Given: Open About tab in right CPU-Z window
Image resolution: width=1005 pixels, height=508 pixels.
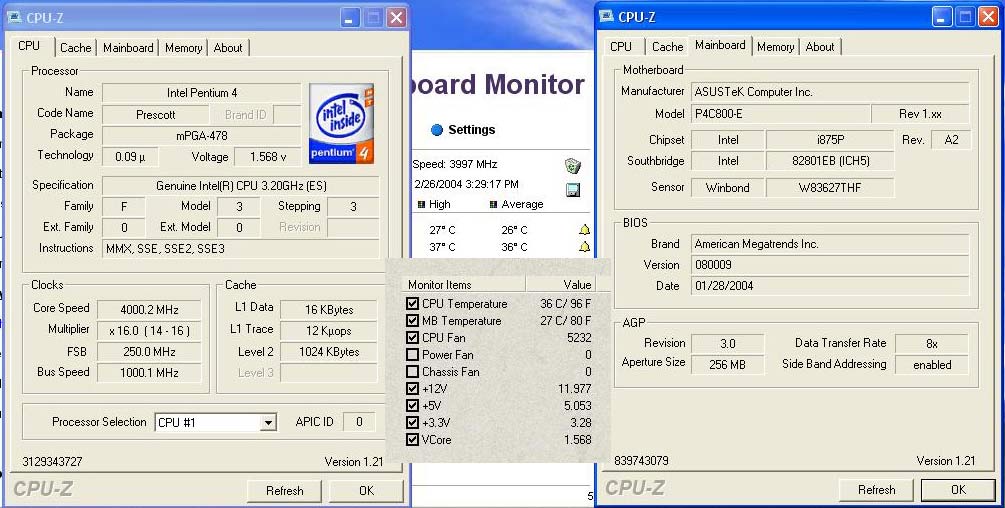Looking at the screenshot, I should click(820, 47).
